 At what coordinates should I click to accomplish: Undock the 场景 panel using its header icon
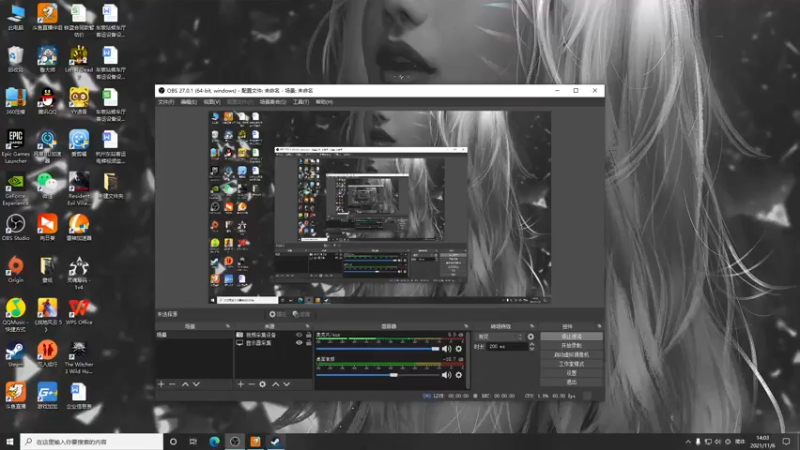coord(228,326)
